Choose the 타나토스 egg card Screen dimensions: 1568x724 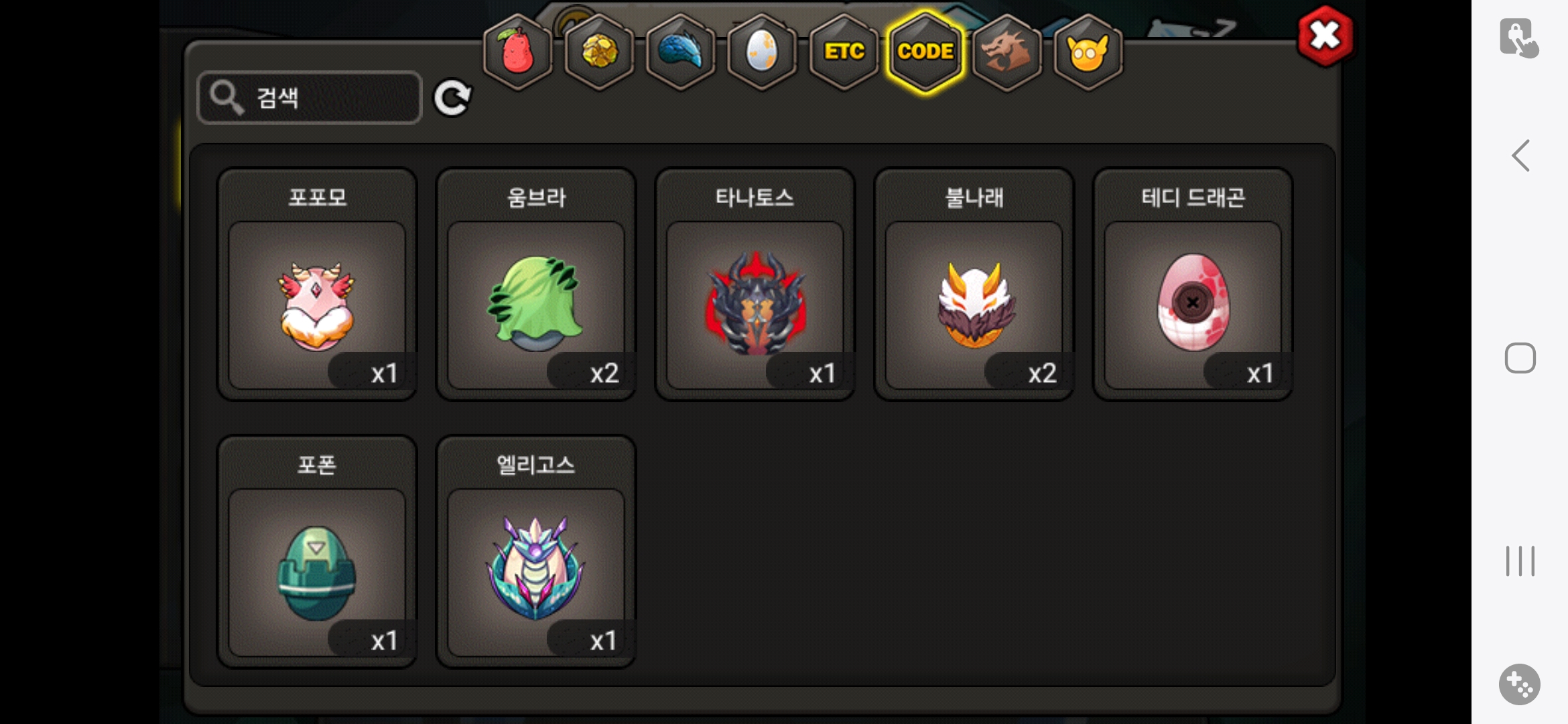[755, 284]
